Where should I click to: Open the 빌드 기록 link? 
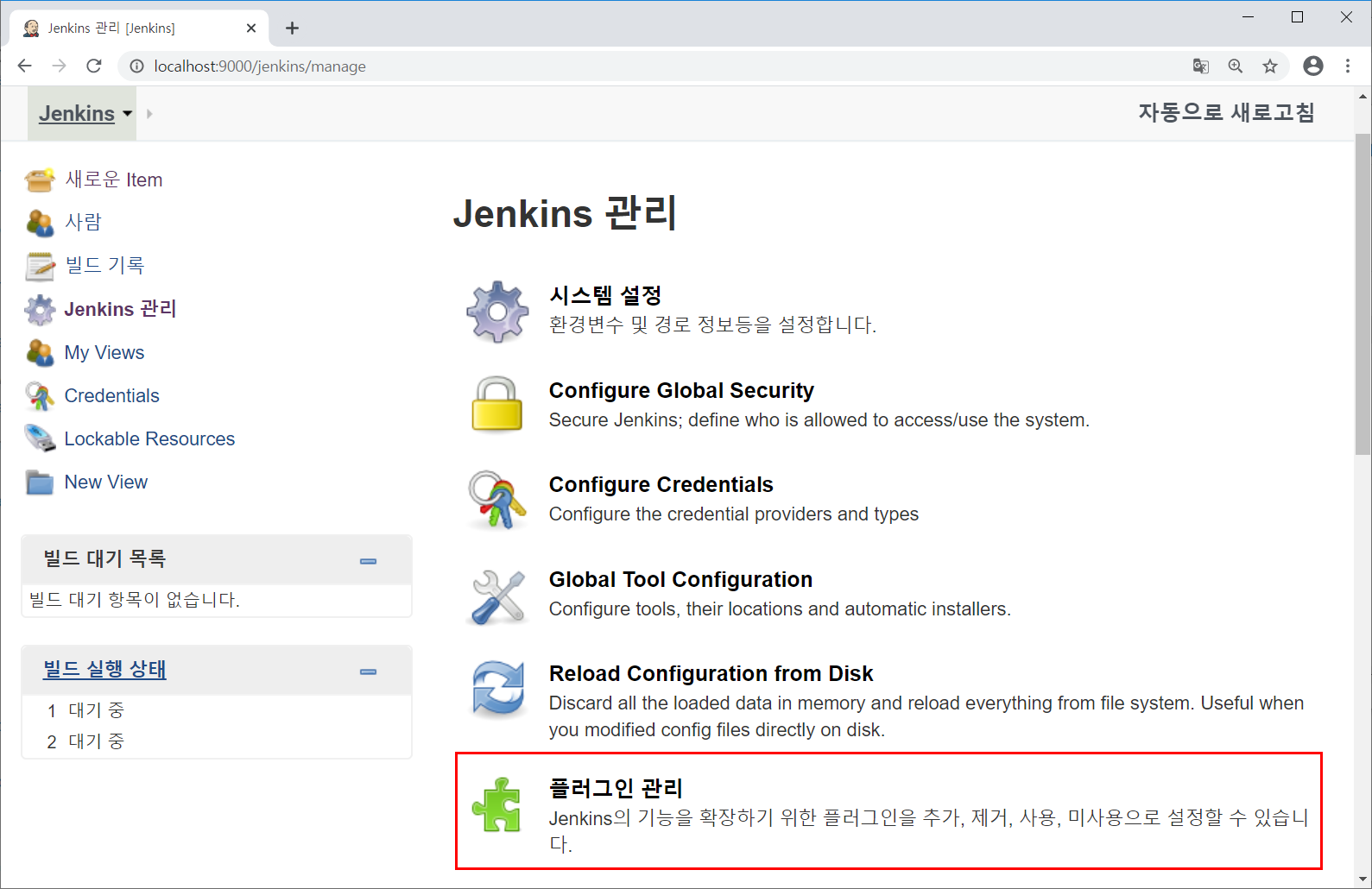pyautogui.click(x=104, y=266)
